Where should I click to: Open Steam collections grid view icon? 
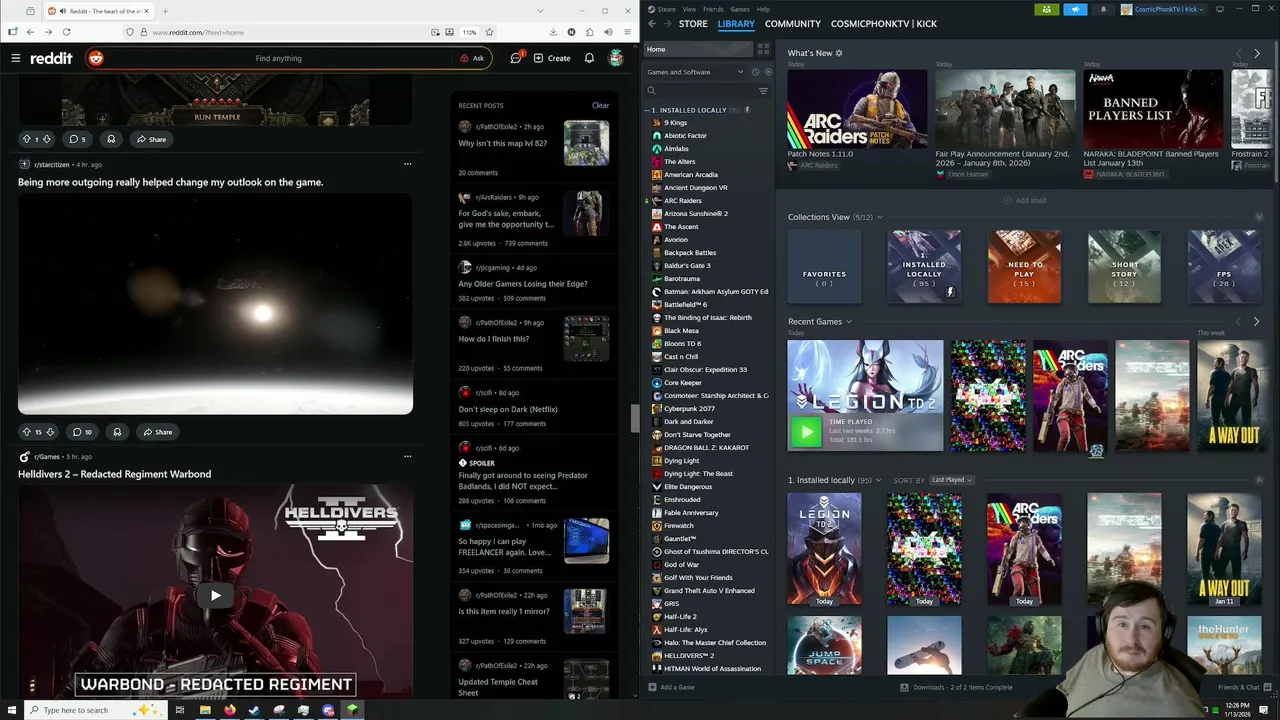click(763, 49)
